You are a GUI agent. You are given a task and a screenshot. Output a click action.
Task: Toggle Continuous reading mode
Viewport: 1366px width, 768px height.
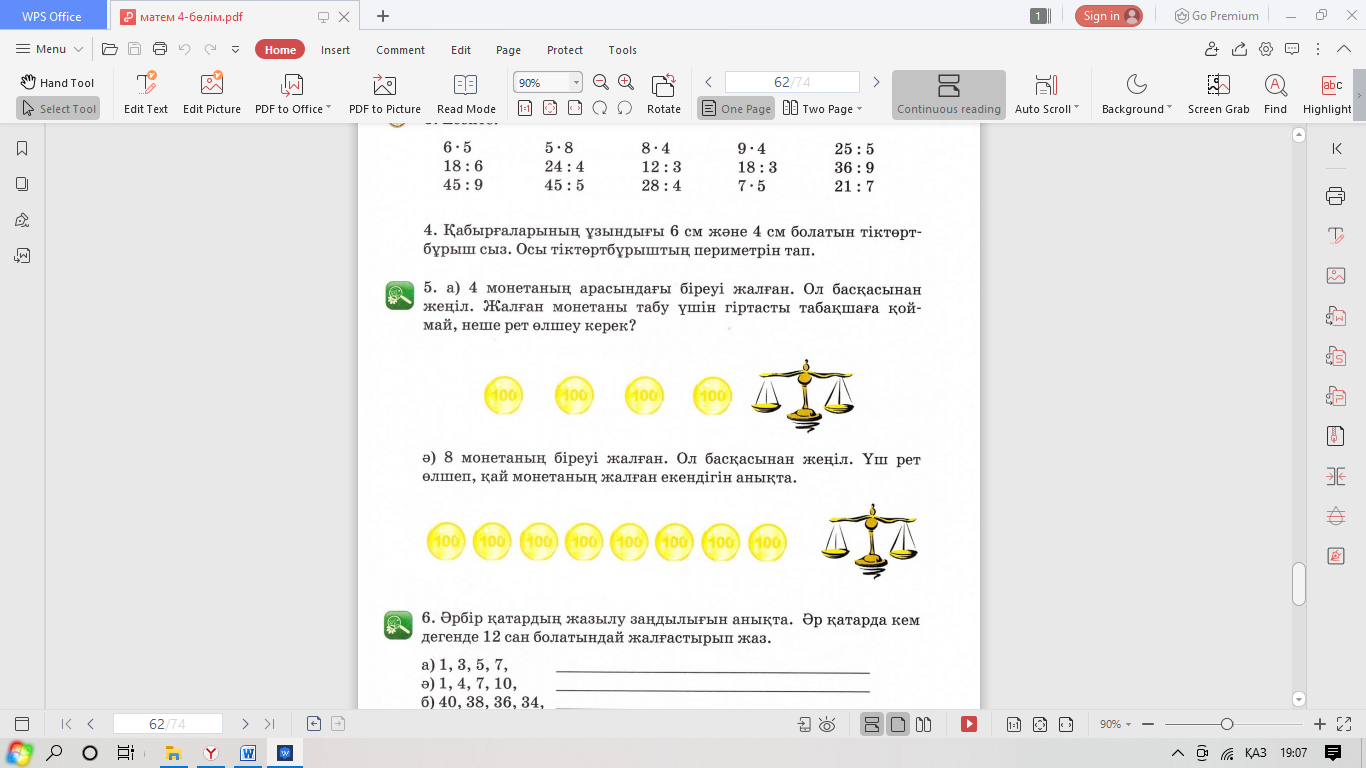(948, 95)
